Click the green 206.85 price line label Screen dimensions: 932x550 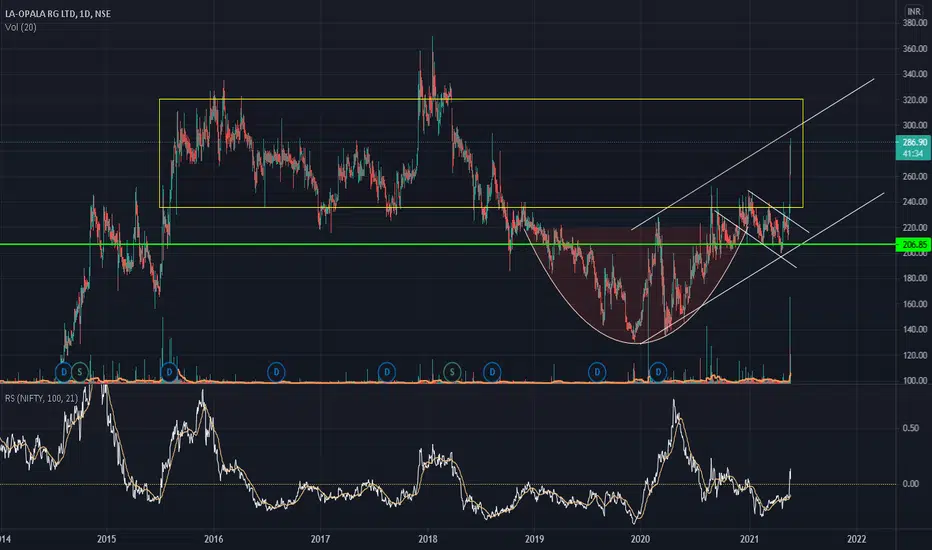(914, 244)
